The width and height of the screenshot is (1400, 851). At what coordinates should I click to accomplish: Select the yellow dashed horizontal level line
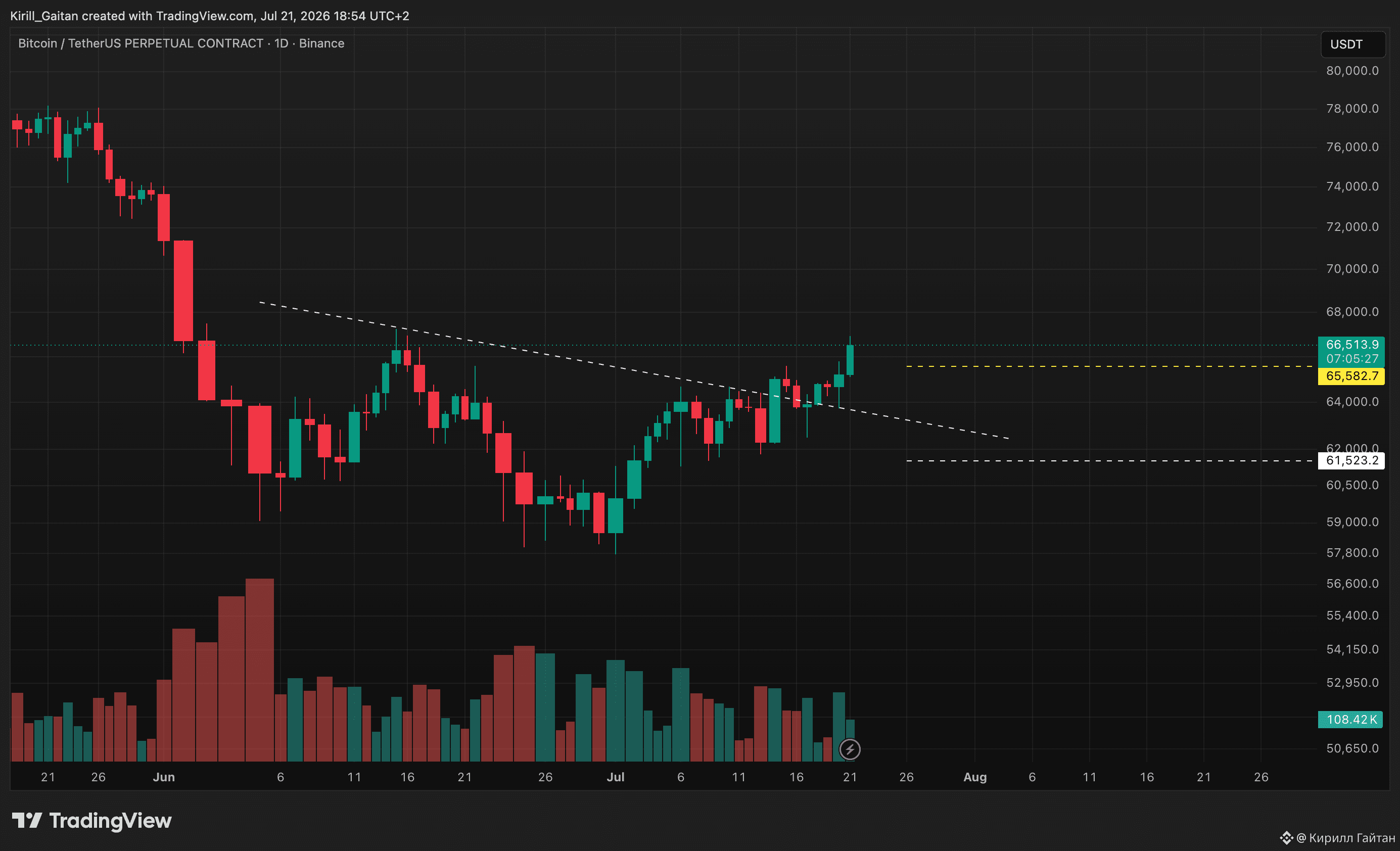(1111, 366)
